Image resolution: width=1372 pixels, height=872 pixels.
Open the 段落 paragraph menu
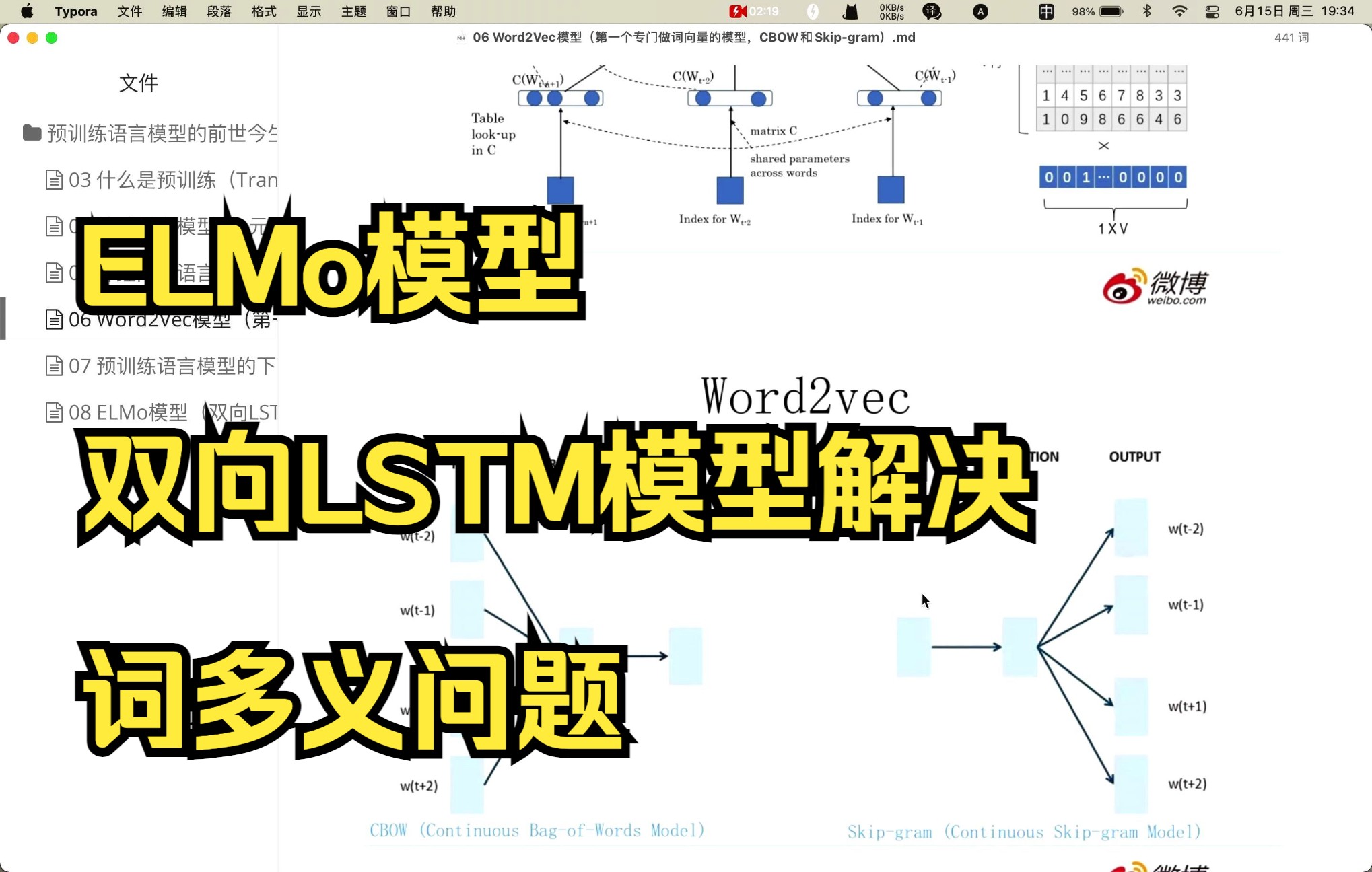coord(219,11)
